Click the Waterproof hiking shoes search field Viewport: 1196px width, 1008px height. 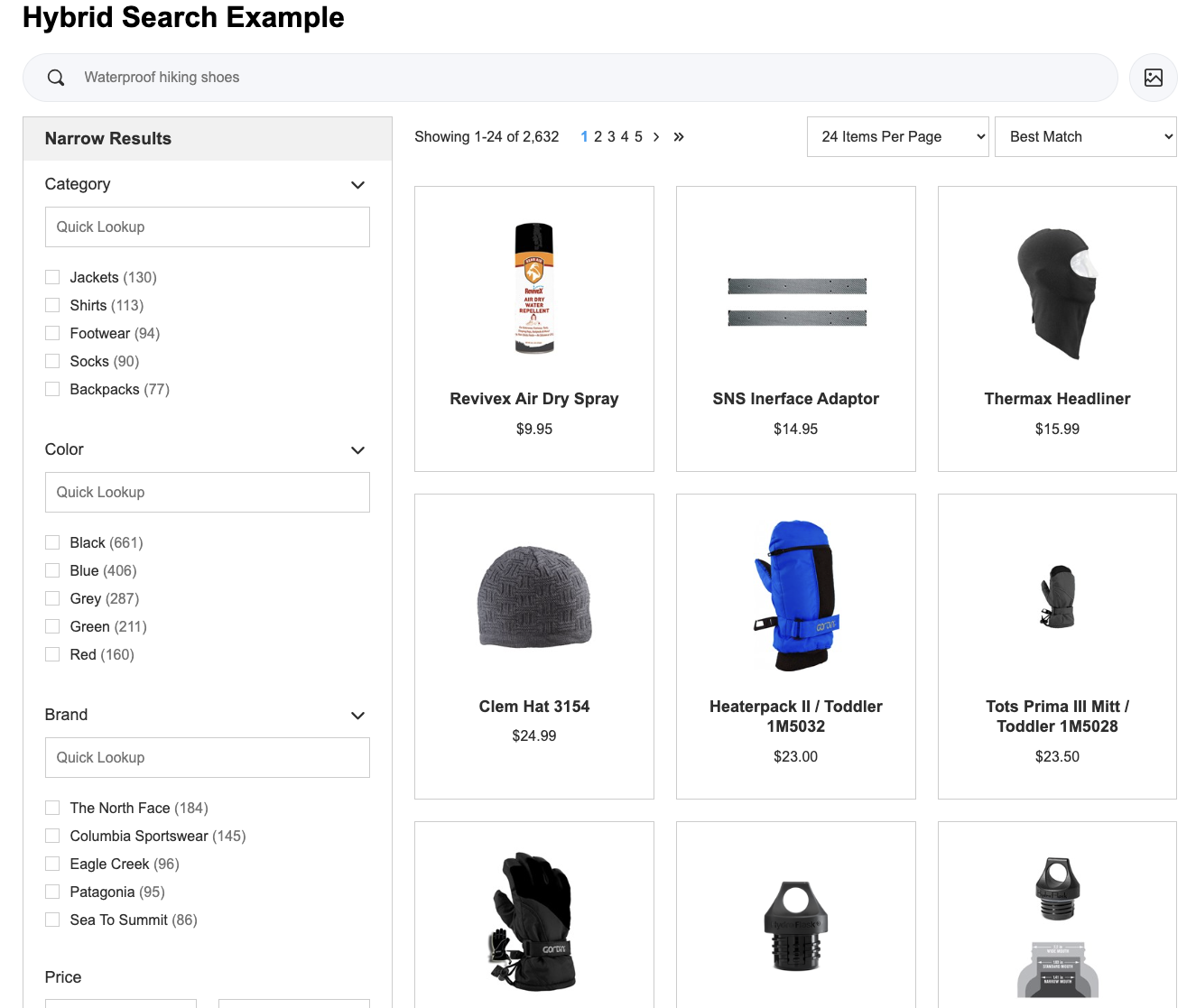pyautogui.click(x=570, y=78)
